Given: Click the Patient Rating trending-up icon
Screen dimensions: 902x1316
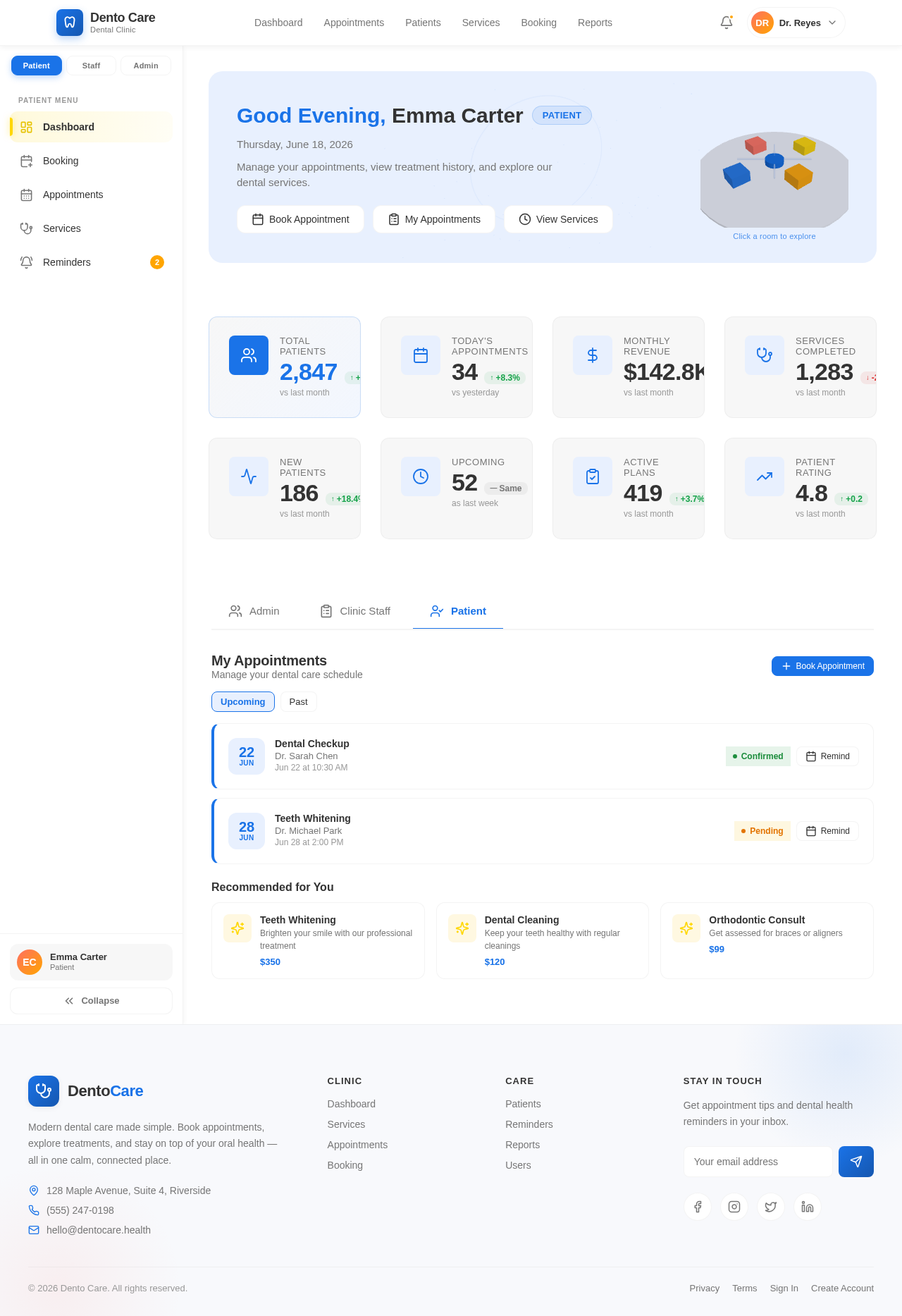Looking at the screenshot, I should point(765,476).
